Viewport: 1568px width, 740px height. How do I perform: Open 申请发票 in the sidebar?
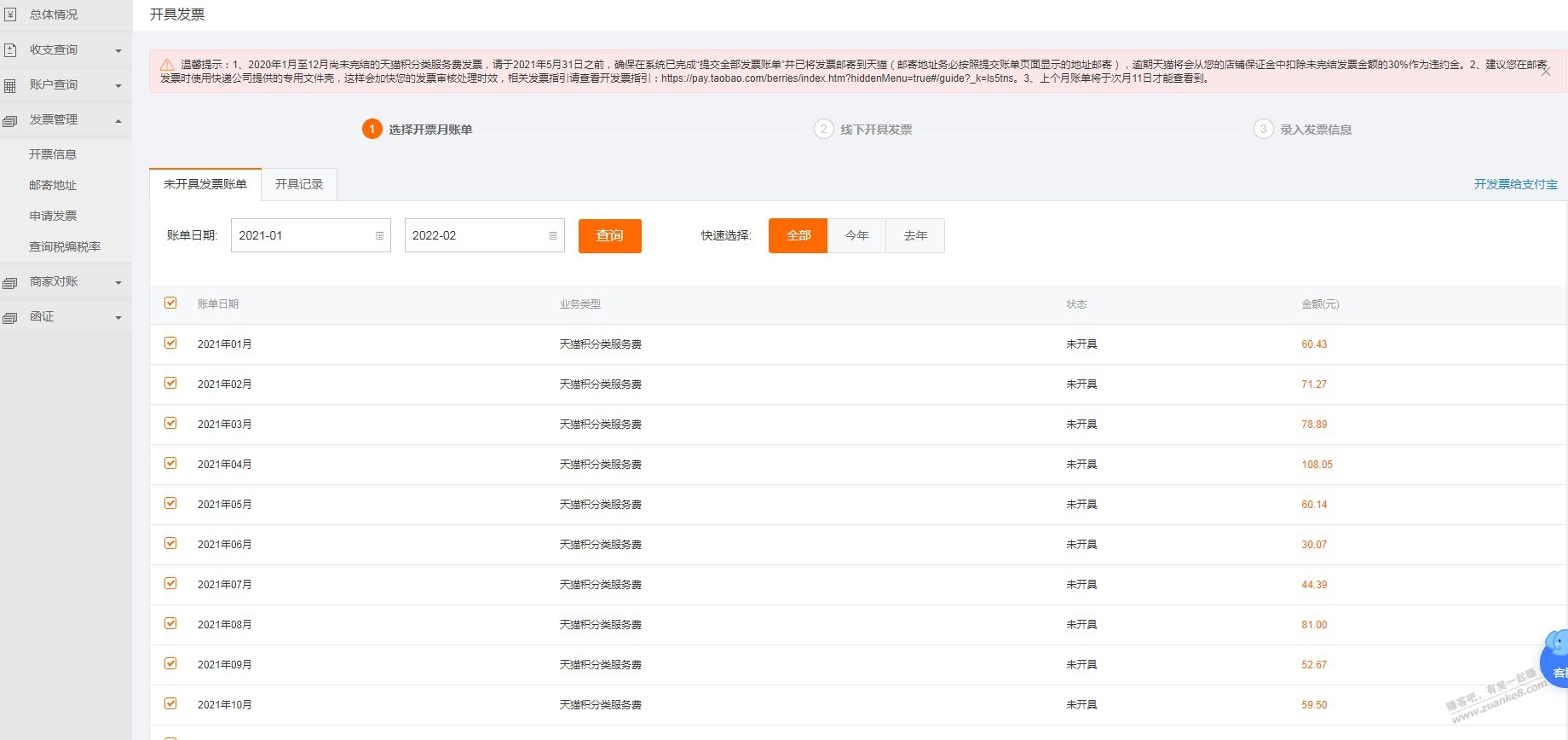[53, 216]
